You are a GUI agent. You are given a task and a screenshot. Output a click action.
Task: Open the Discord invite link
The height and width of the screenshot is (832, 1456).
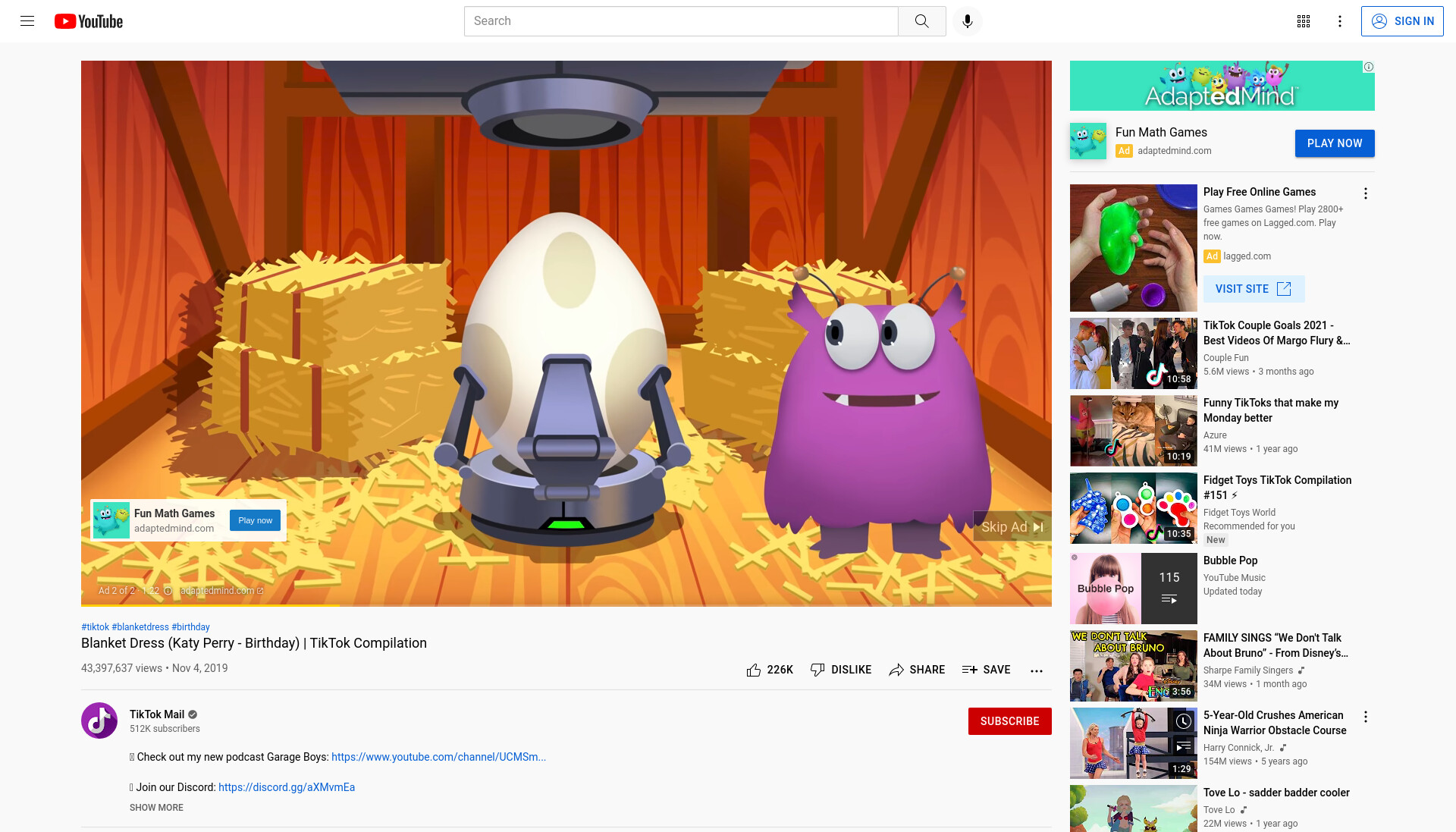coord(287,787)
